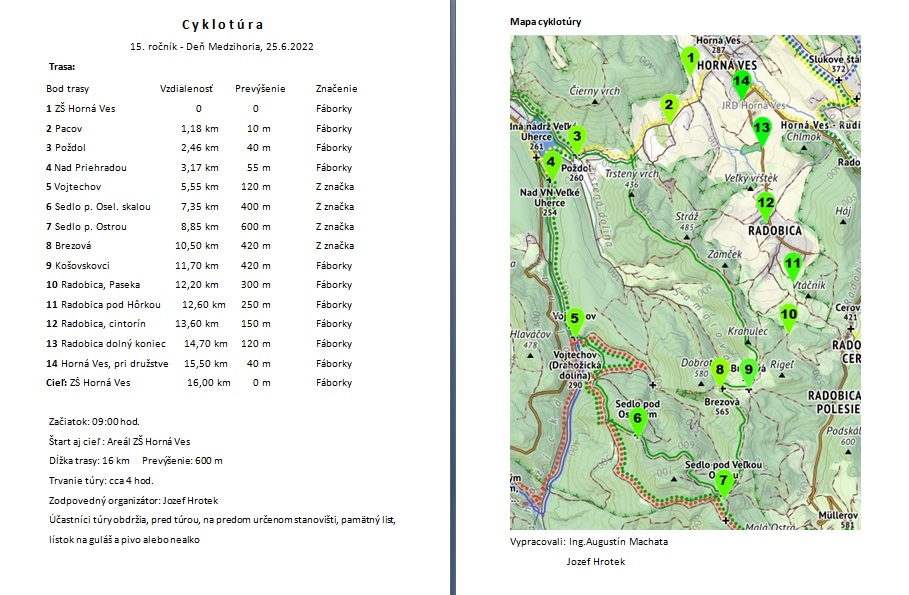Screen dimensions: 909x595
Task: Click the 'Vzdialenosť' column header
Action: pyautogui.click(x=187, y=89)
